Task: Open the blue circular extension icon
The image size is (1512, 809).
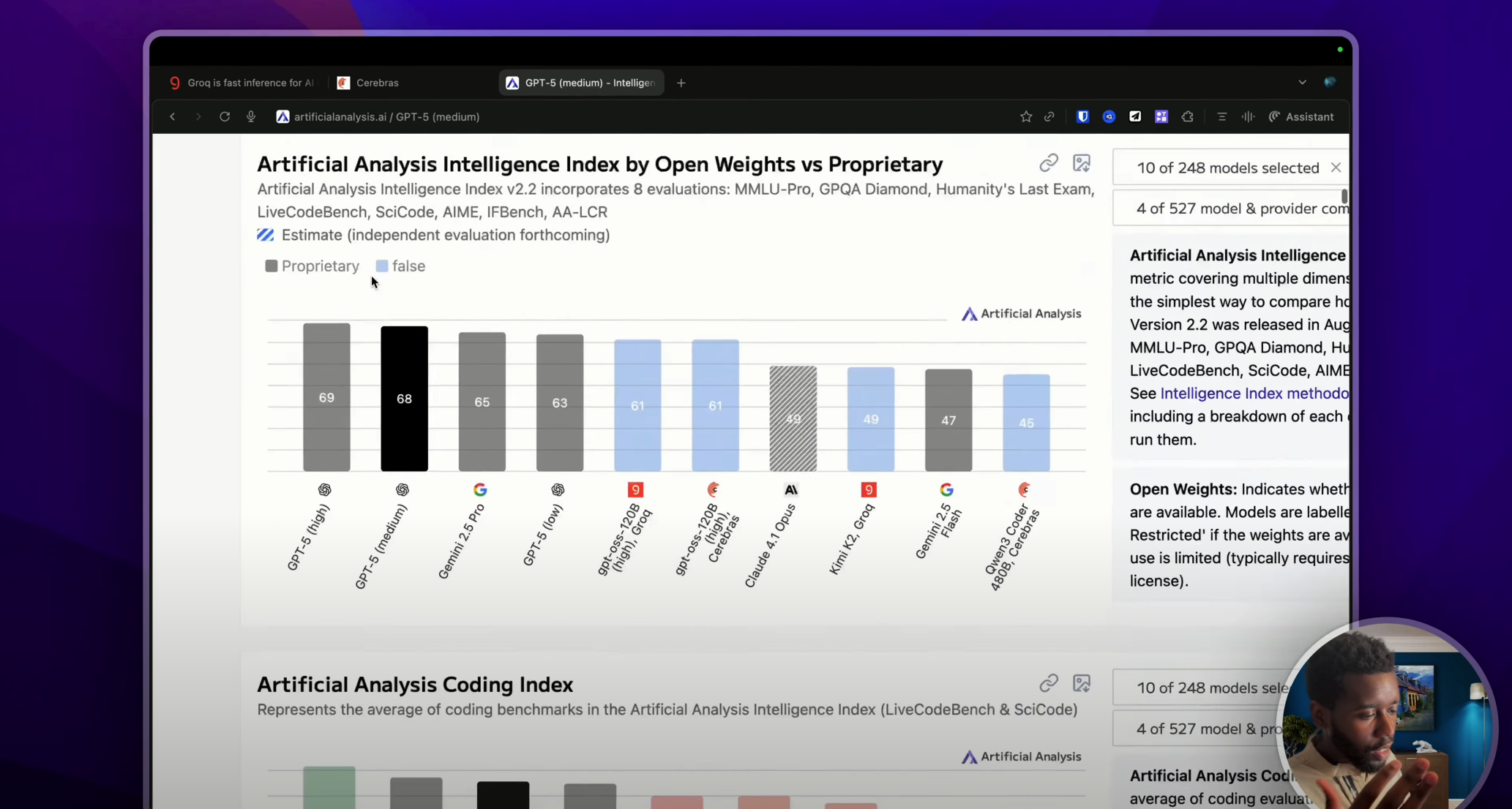Action: pyautogui.click(x=1109, y=116)
